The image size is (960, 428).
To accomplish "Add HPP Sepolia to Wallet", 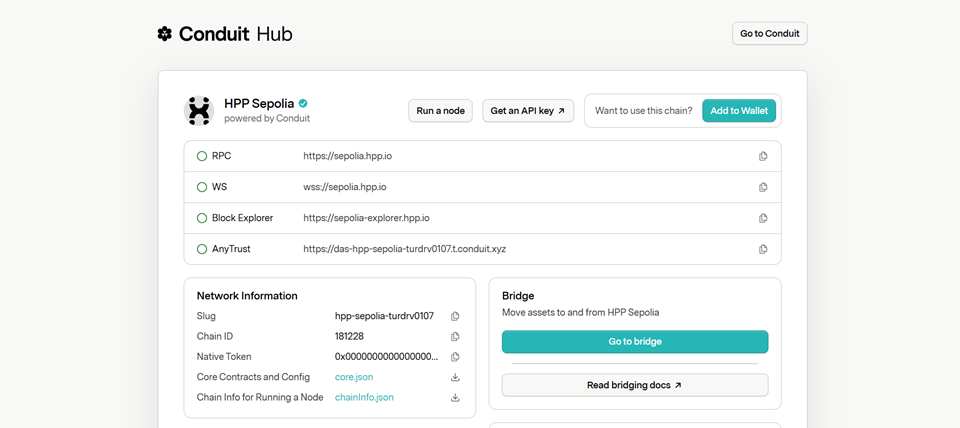I will tap(739, 111).
